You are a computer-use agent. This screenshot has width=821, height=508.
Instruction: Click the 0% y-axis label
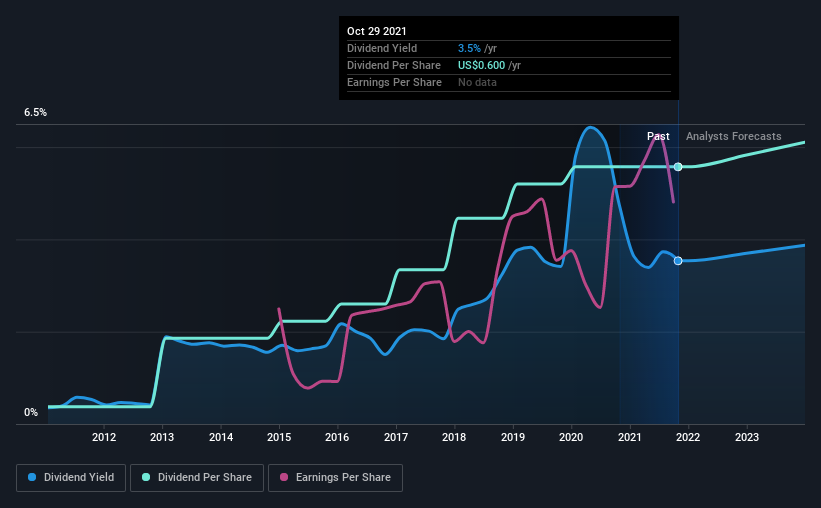coord(31,413)
